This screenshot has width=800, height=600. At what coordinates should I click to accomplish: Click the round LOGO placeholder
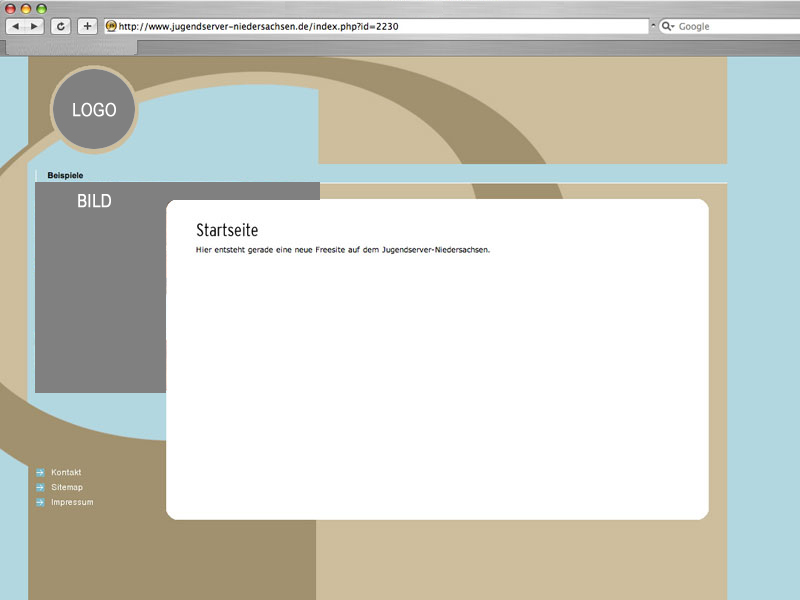tap(94, 110)
